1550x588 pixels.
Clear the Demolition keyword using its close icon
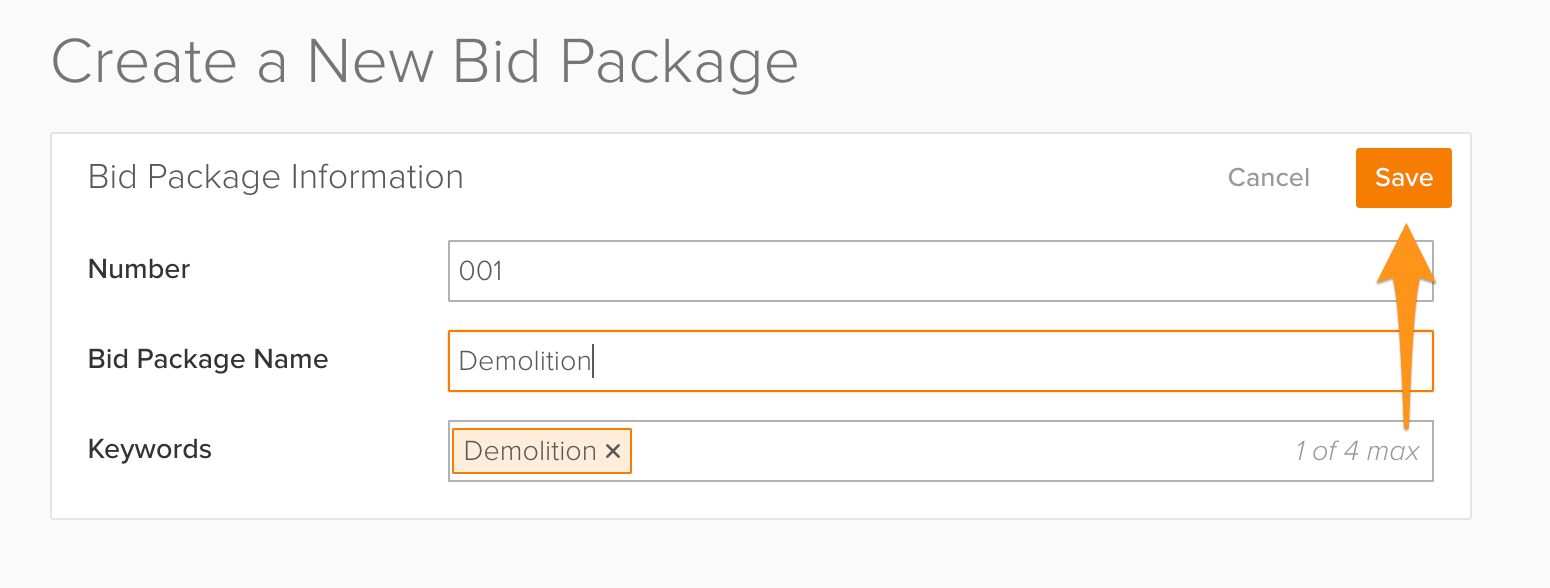tap(613, 451)
